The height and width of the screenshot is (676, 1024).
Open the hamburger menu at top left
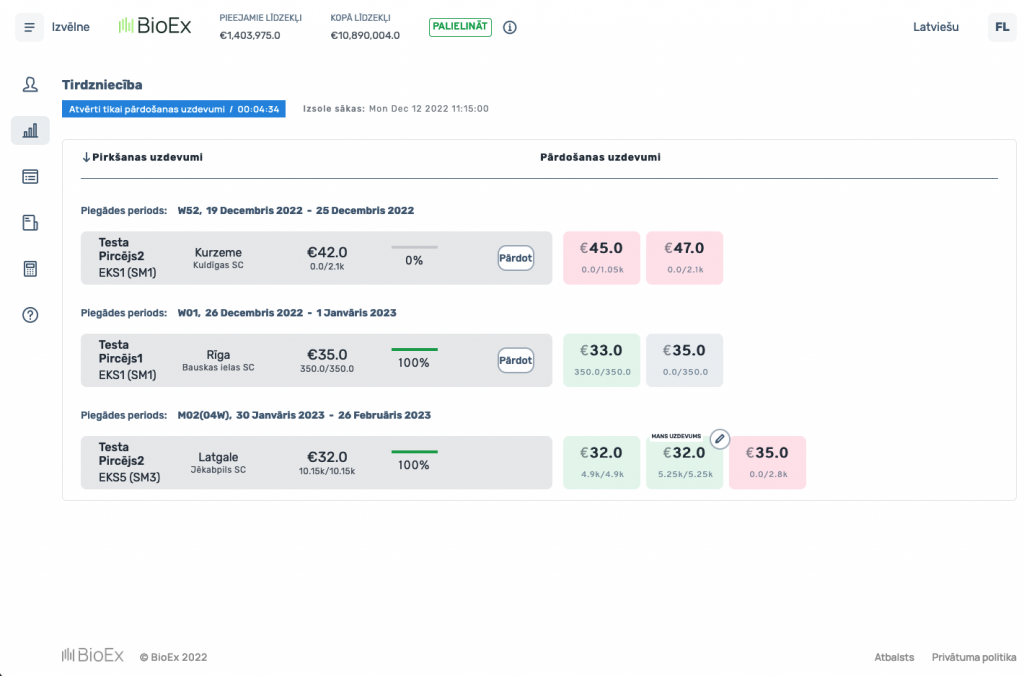tap(29, 27)
